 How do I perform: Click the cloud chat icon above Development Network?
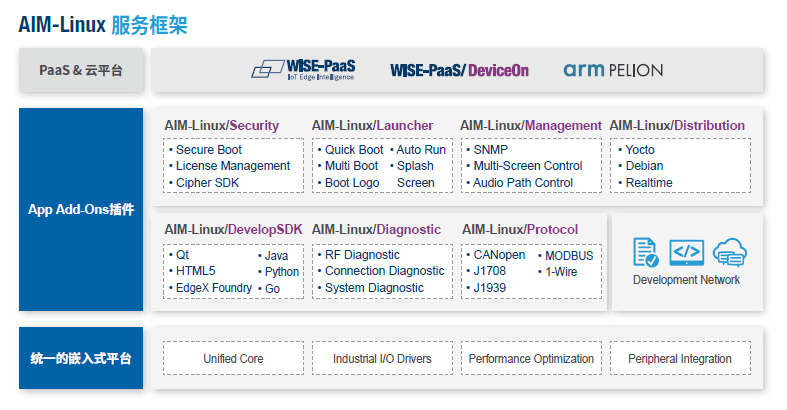coord(729,252)
